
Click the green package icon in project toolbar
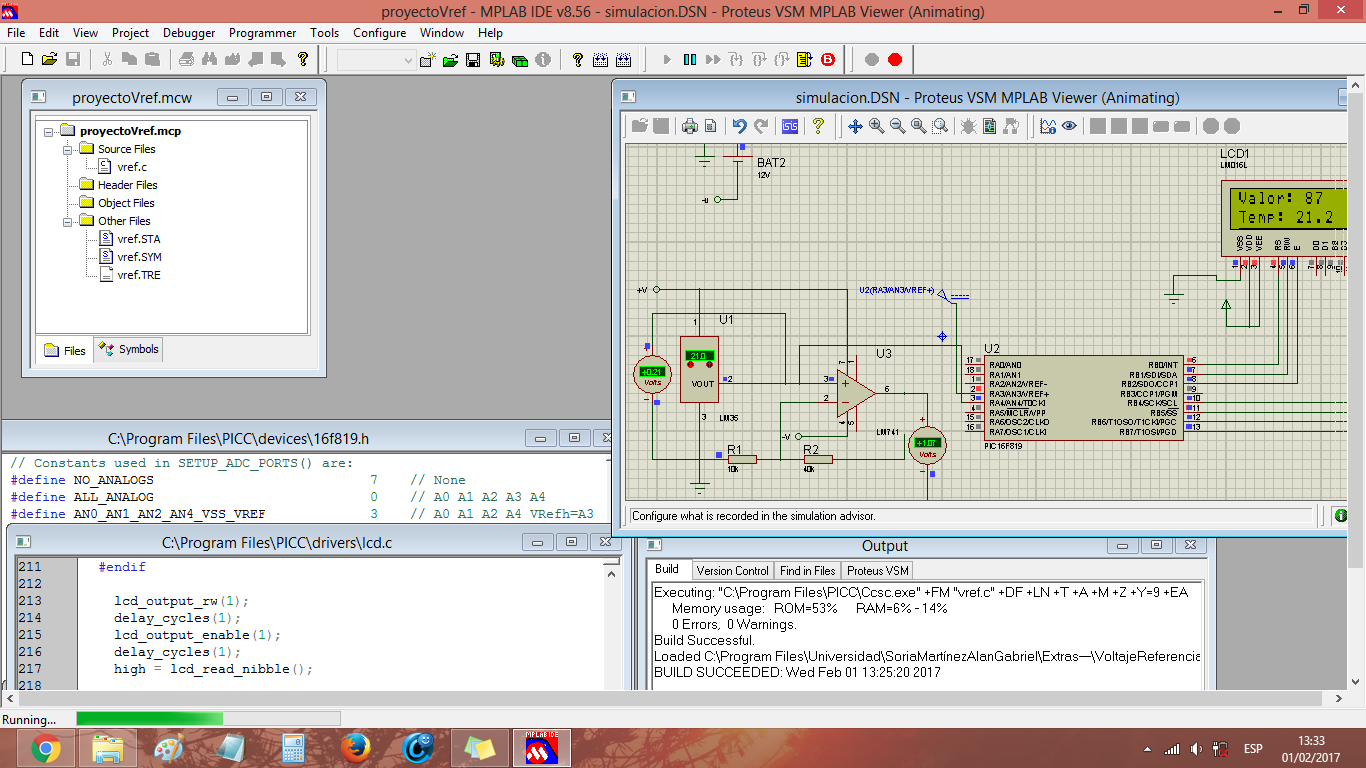520,60
